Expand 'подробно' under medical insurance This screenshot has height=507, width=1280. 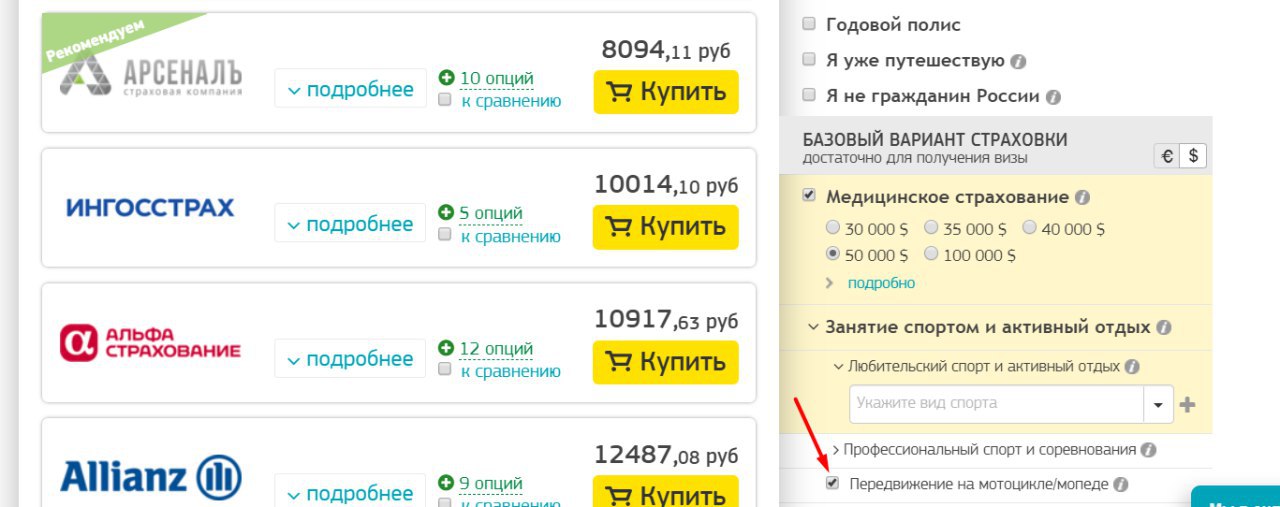point(881,283)
